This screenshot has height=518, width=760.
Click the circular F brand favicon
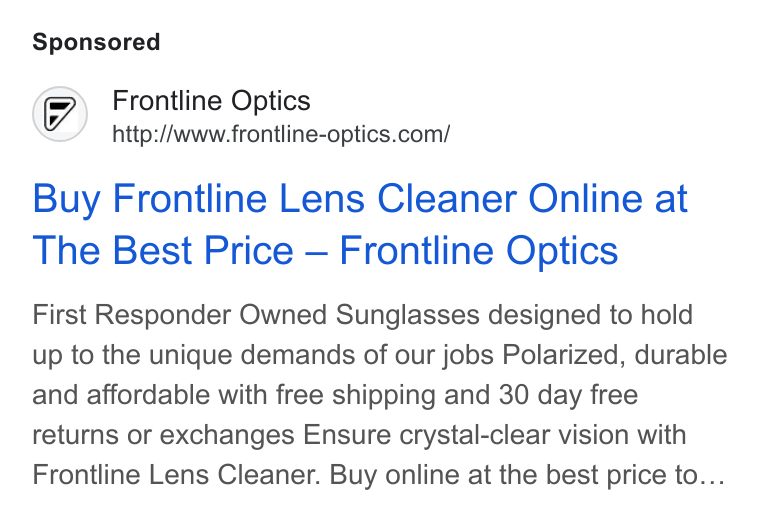coord(60,114)
